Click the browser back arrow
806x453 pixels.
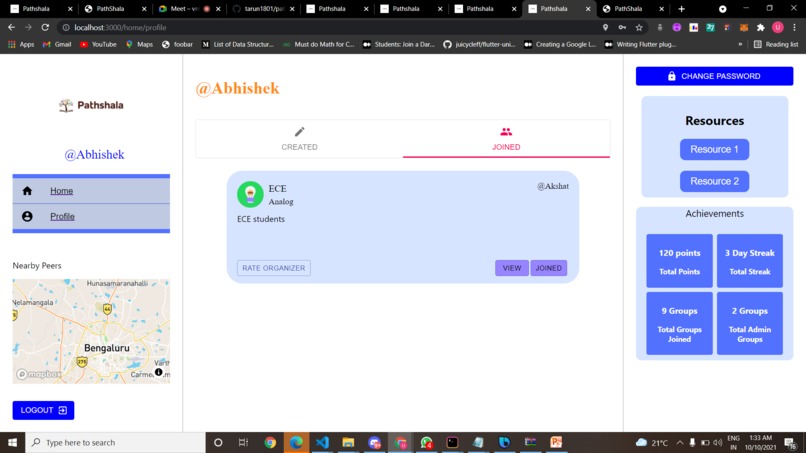click(11, 27)
